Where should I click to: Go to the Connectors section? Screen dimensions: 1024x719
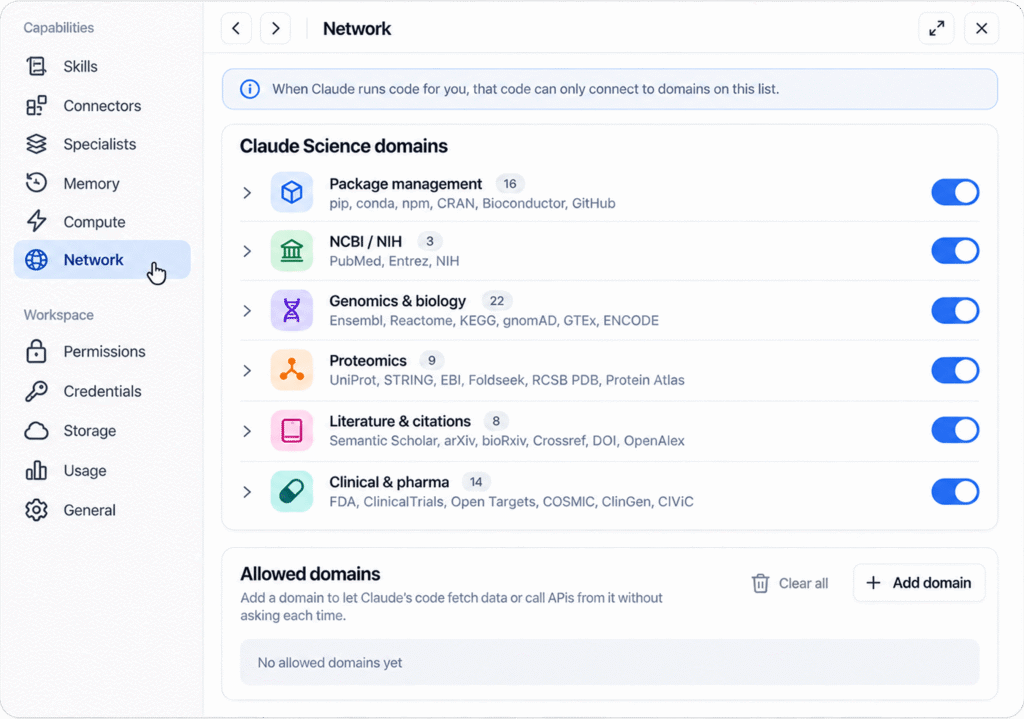102,105
